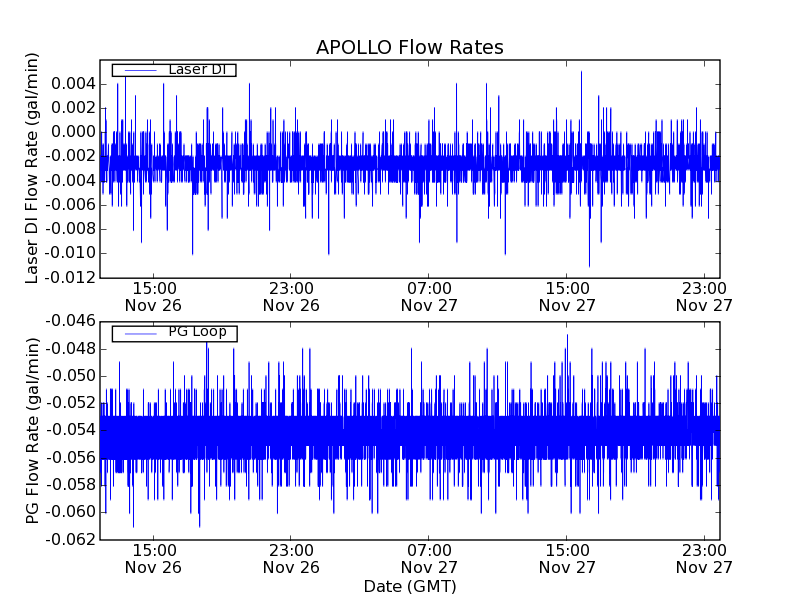Click '15:00 Nov 27' under the PG Loop plot
Image resolution: width=800 pixels, height=600 pixels.
567,559
